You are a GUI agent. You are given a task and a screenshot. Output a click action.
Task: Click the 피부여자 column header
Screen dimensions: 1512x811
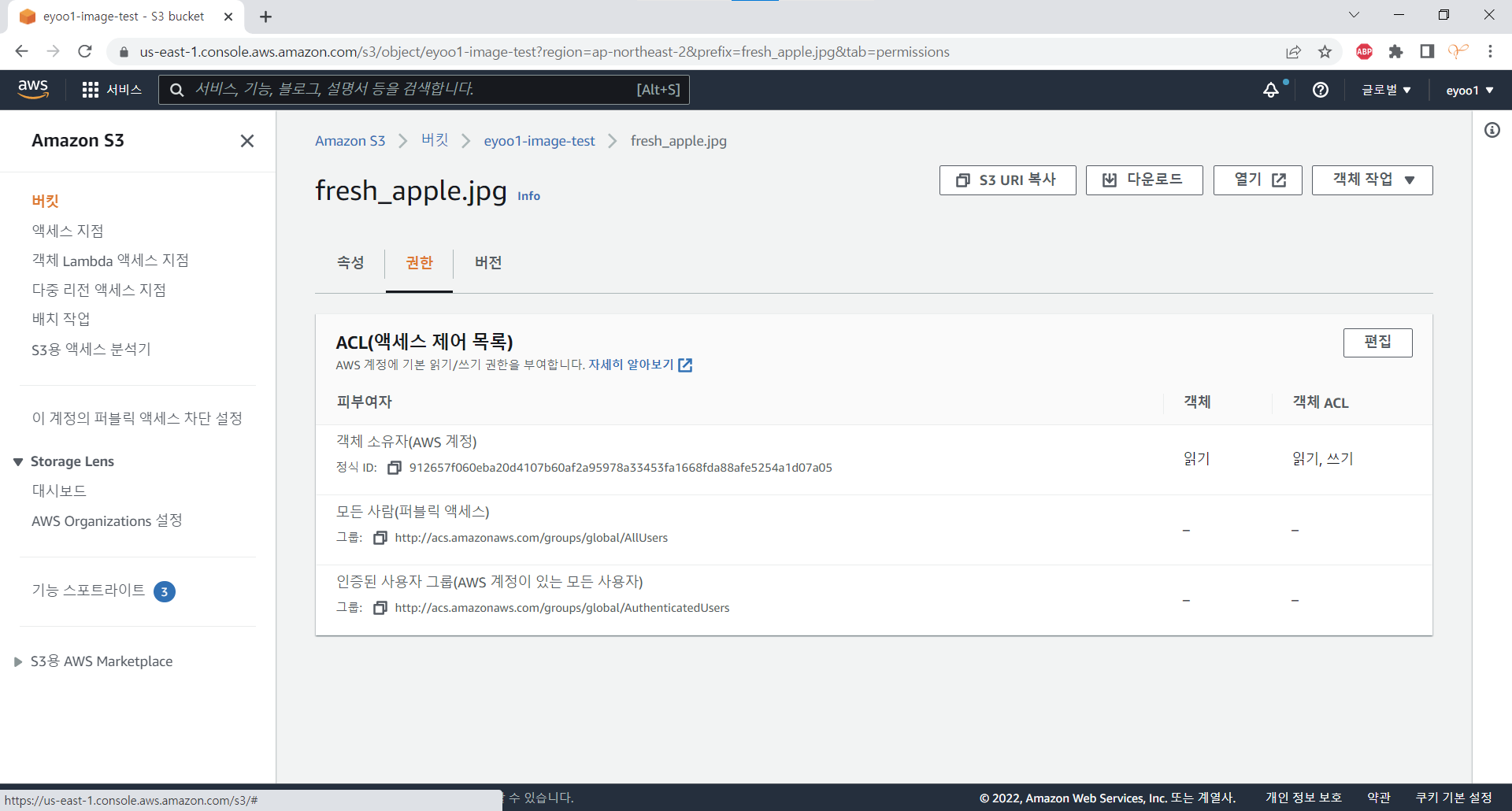365,402
